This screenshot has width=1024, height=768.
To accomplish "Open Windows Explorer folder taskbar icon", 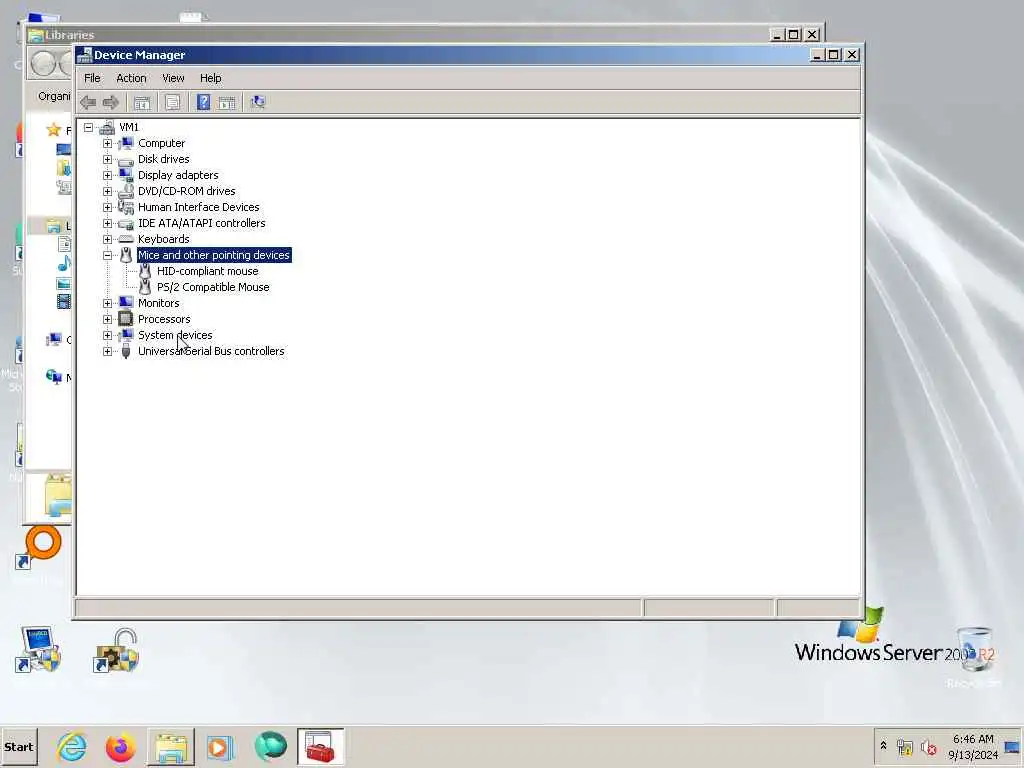I will tap(170, 746).
